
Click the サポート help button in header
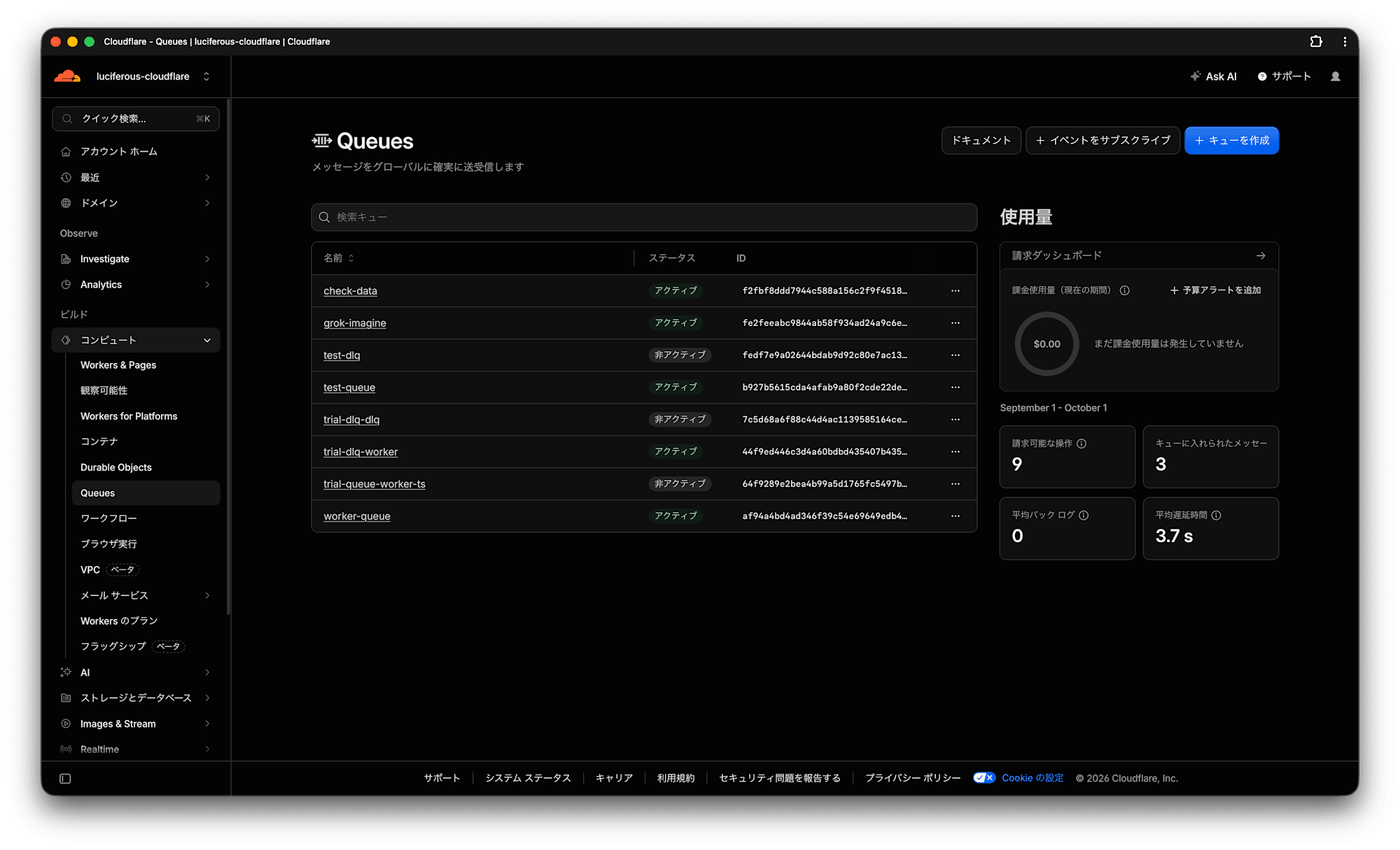(1284, 76)
